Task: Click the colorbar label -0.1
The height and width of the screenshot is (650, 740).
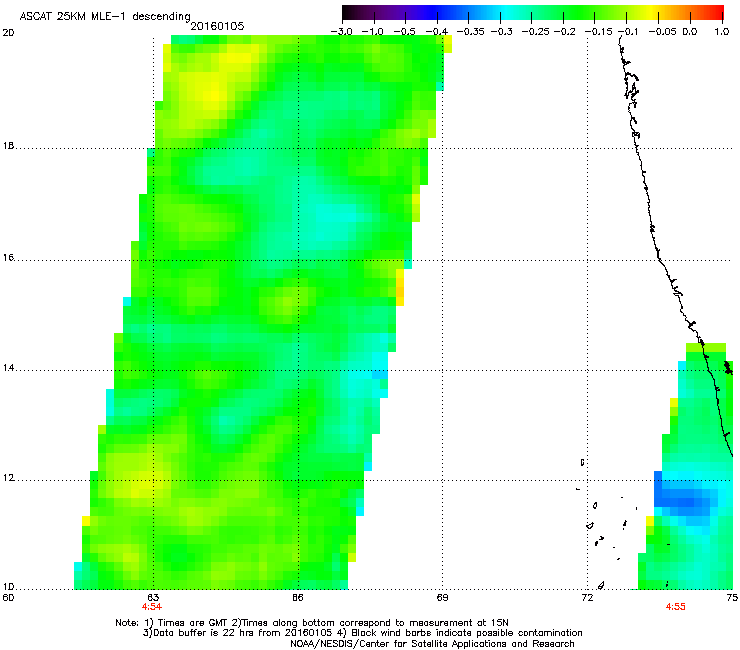Action: point(628,32)
